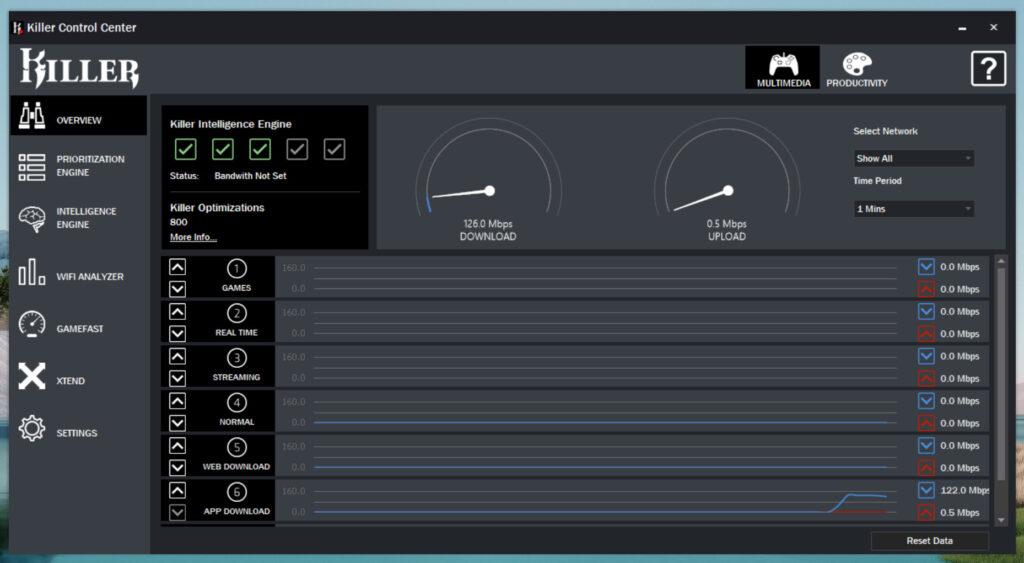Go to Intelligence Engine section

tap(86, 218)
